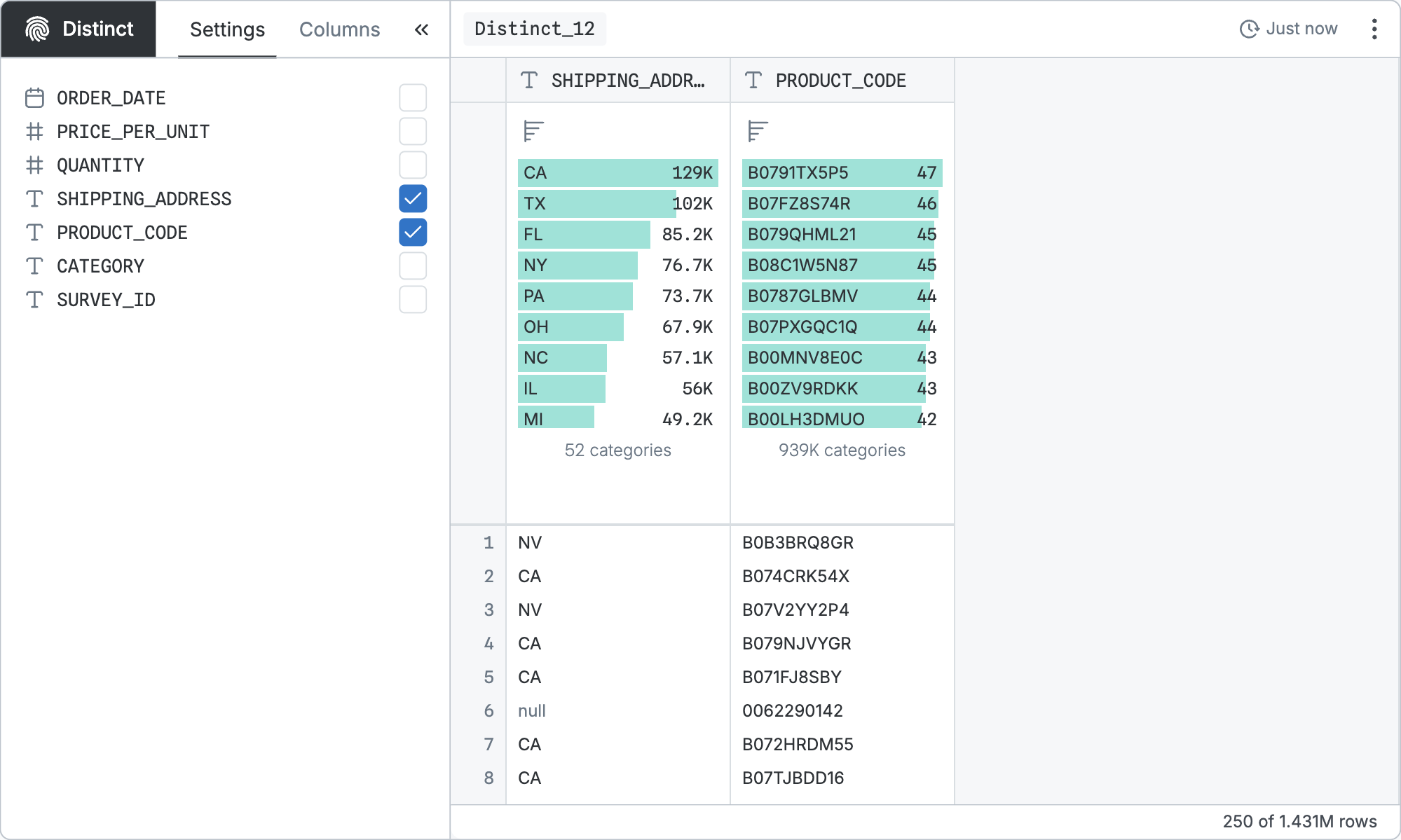
Task: Select the Settings tab
Action: [x=227, y=29]
